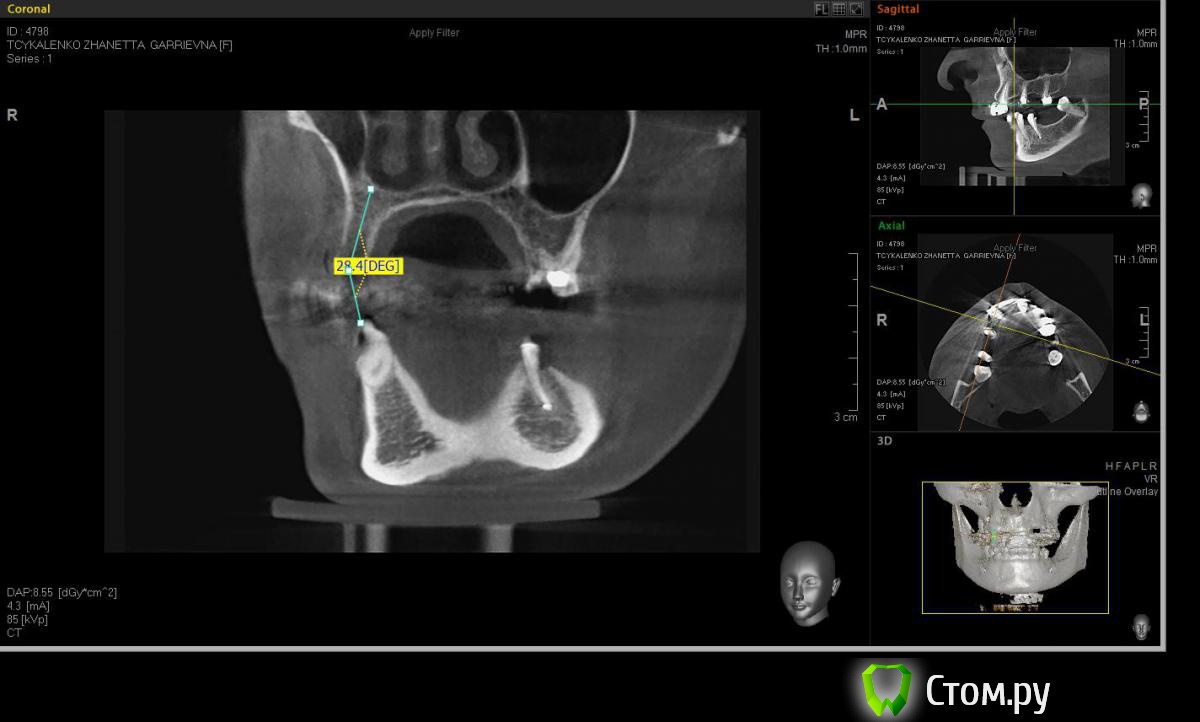Toggle Apply Filter in the Coronal view

[434, 33]
